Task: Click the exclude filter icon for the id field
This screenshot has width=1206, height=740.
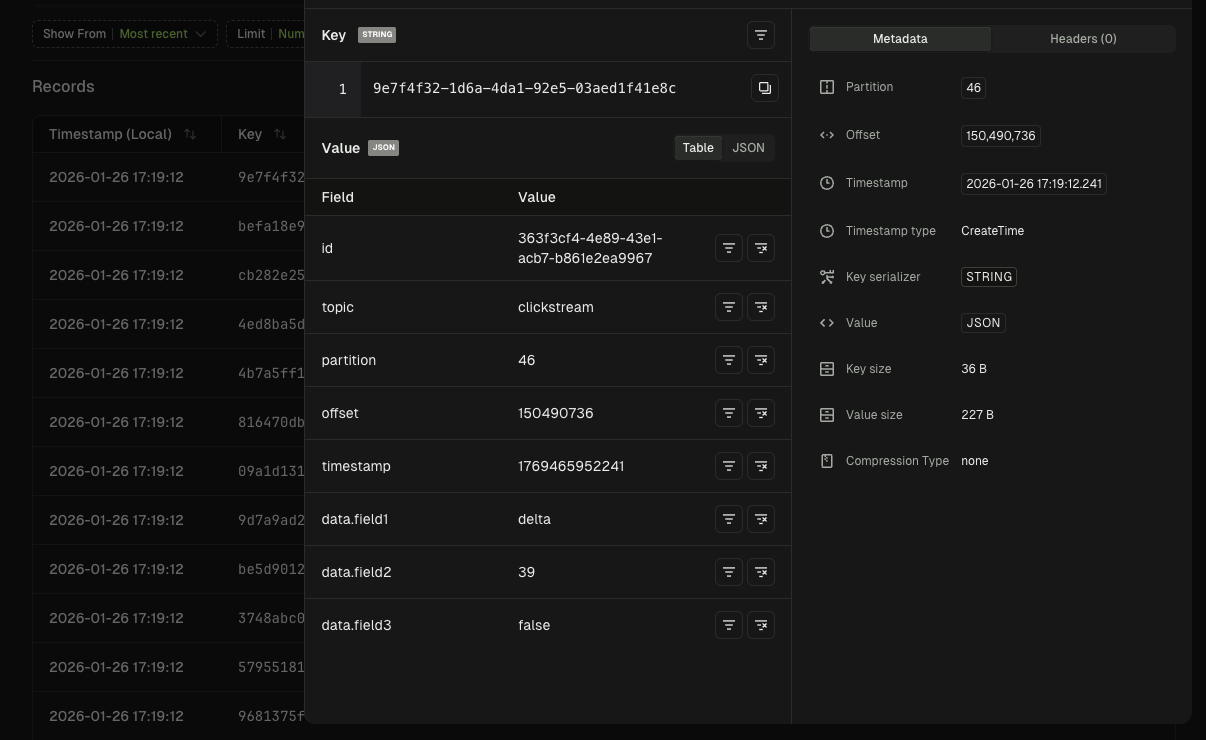Action: click(x=761, y=248)
